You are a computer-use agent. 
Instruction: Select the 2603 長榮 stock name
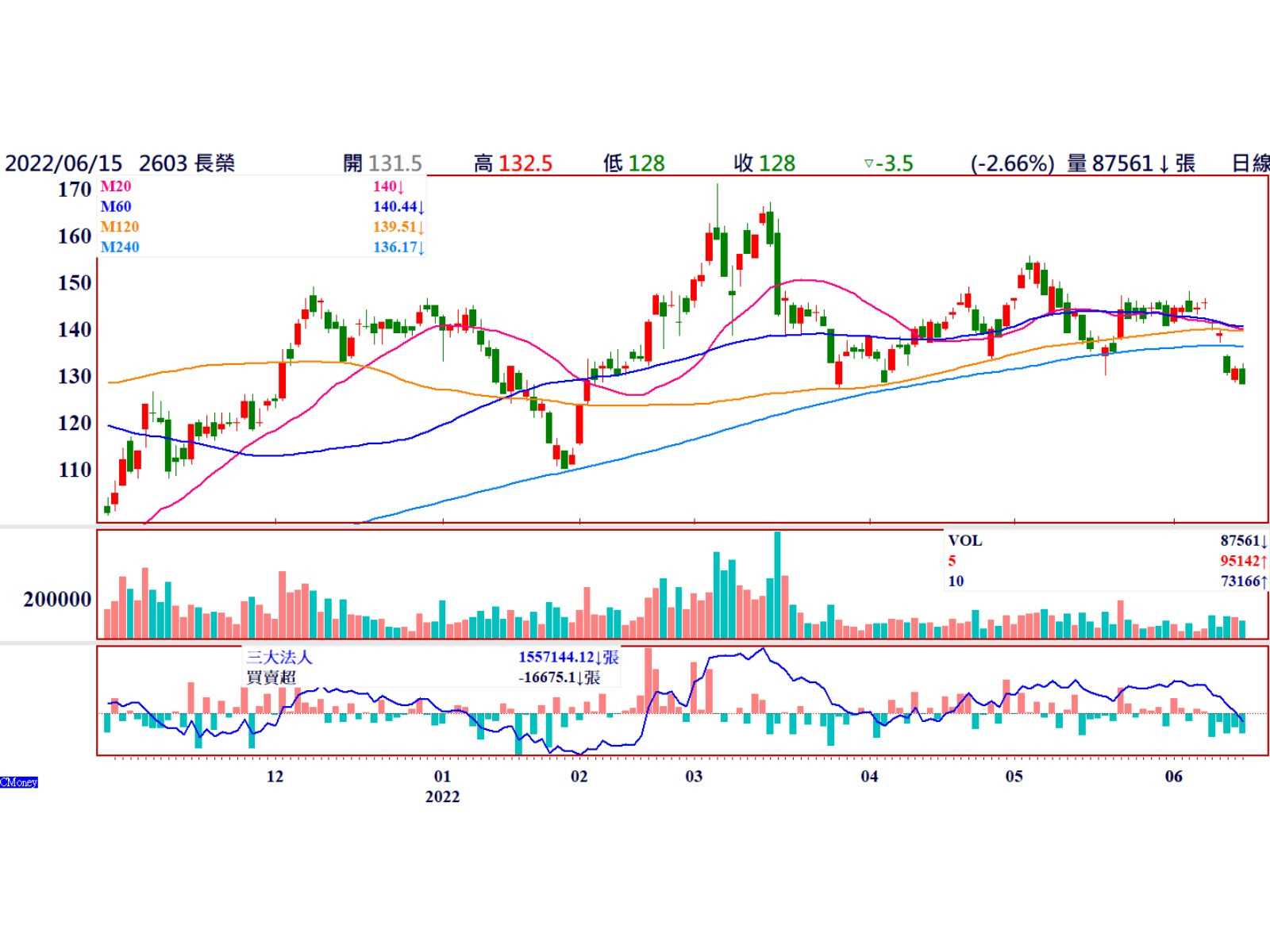187,164
